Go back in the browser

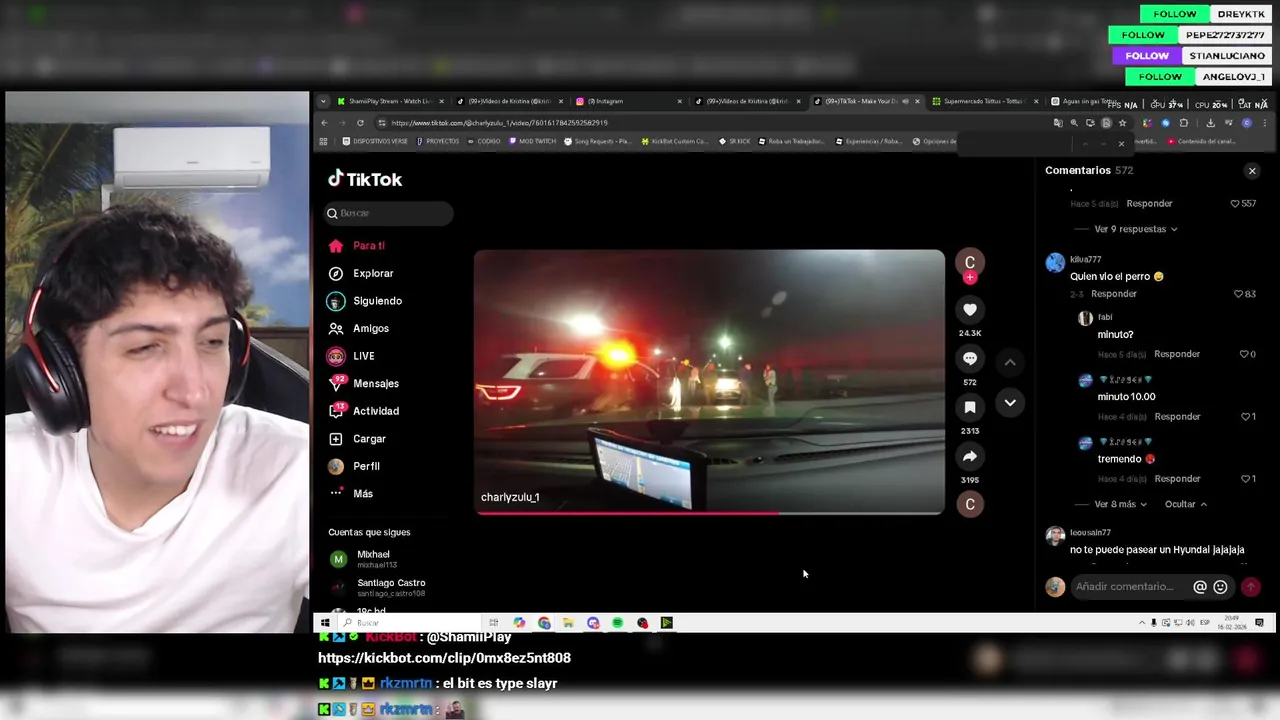[x=324, y=123]
